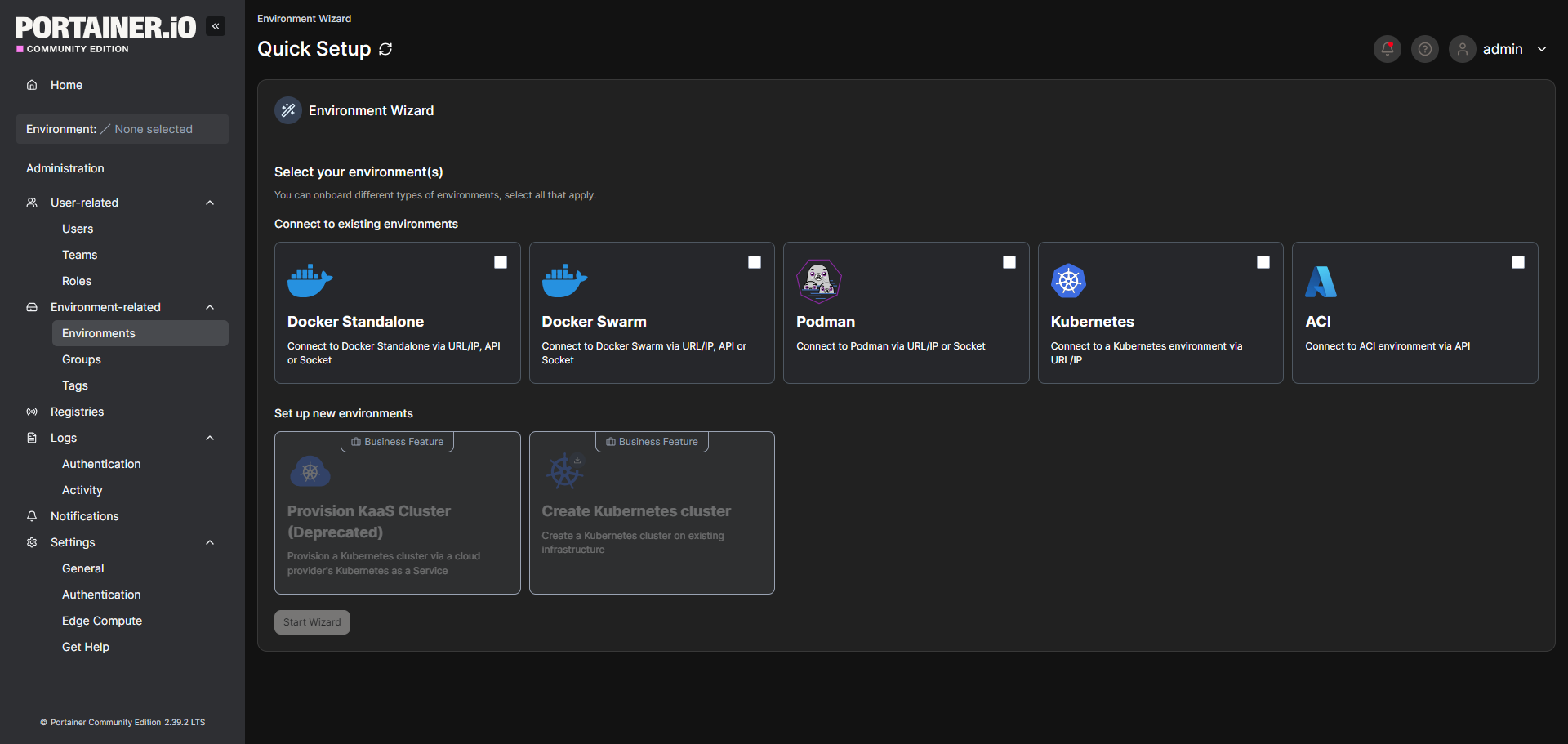Click the Environment Wizard wand icon
The height and width of the screenshot is (744, 1568).
(288, 110)
